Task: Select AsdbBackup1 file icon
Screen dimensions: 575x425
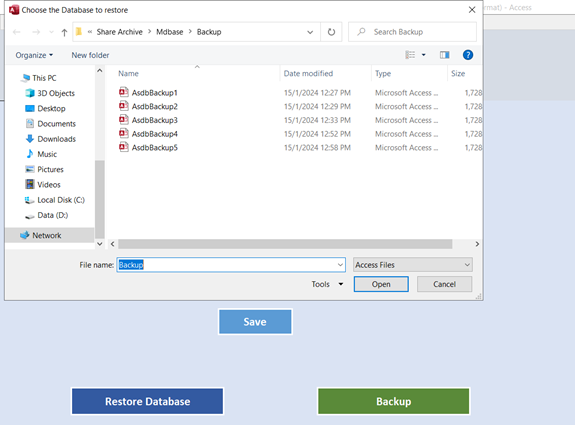Action: coord(124,92)
